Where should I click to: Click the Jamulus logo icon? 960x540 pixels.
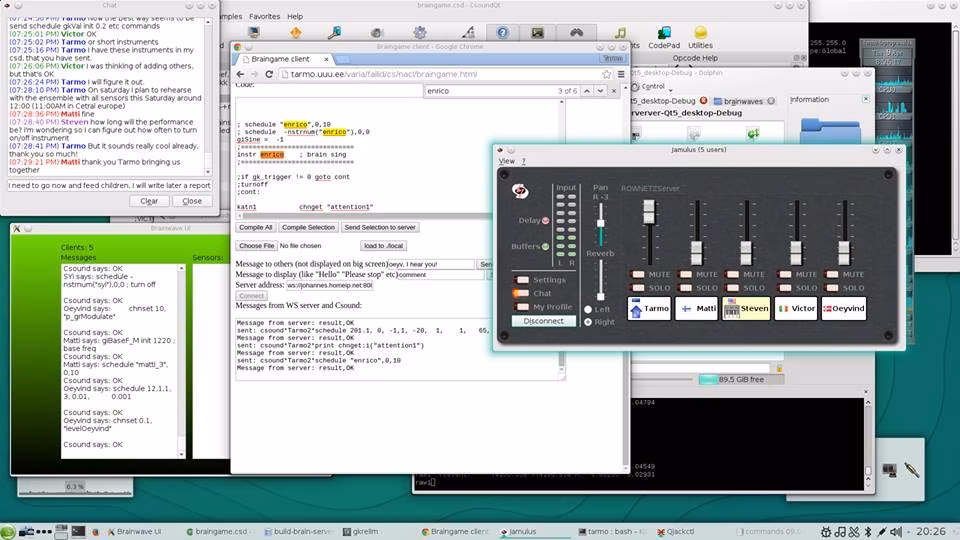click(x=520, y=190)
